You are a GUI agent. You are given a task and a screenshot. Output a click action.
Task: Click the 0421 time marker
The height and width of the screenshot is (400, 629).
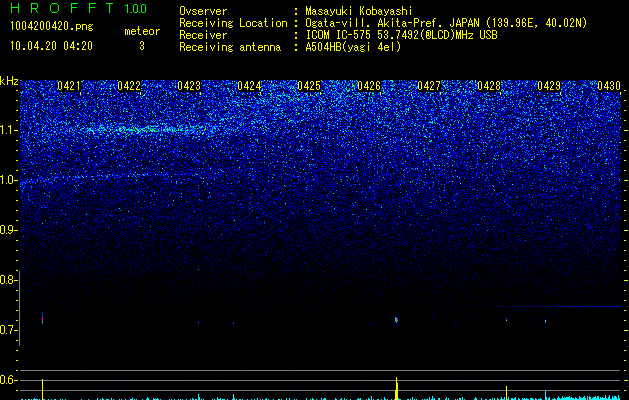(x=69, y=85)
